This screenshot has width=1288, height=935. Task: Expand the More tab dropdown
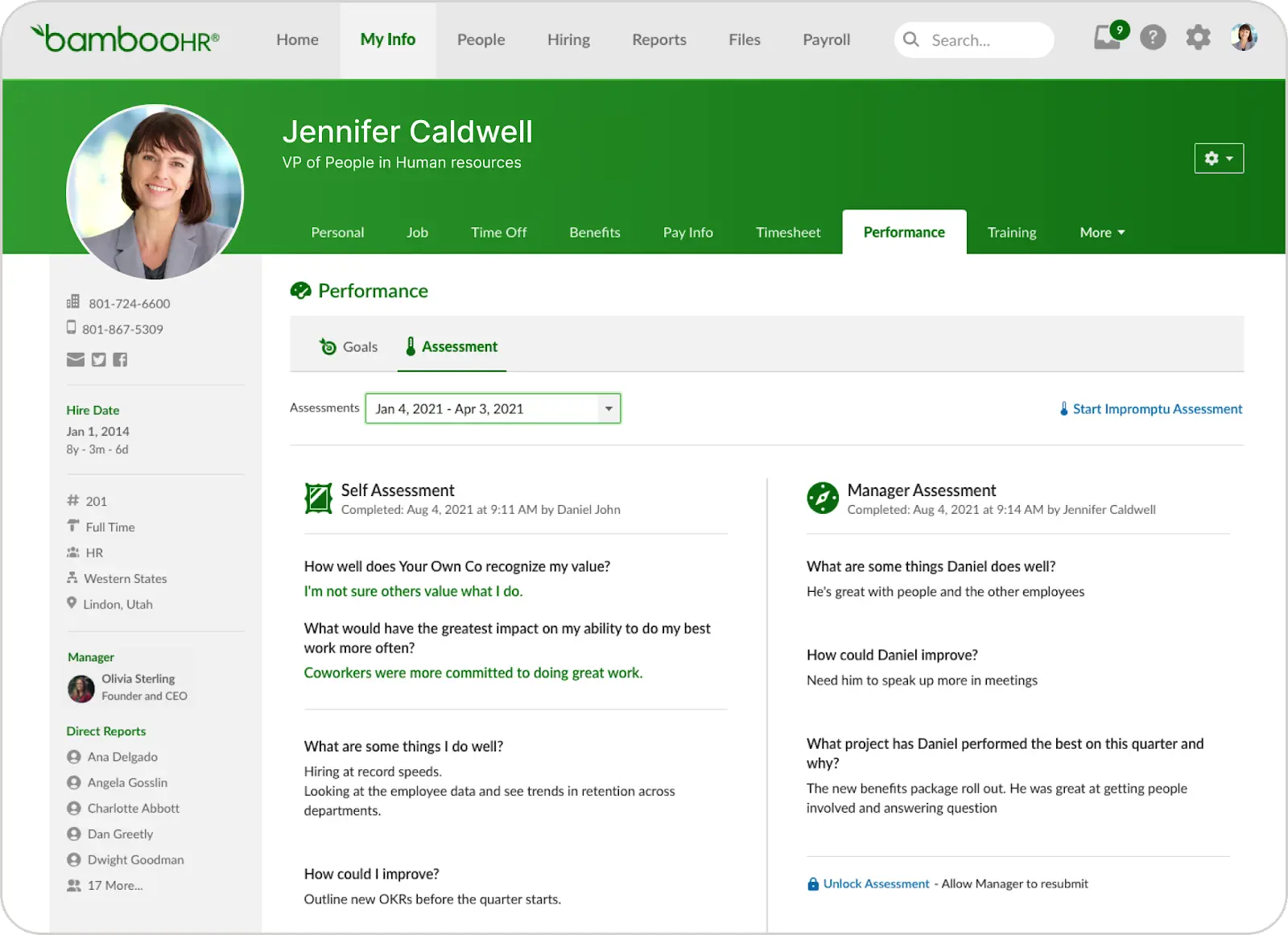1102,233
